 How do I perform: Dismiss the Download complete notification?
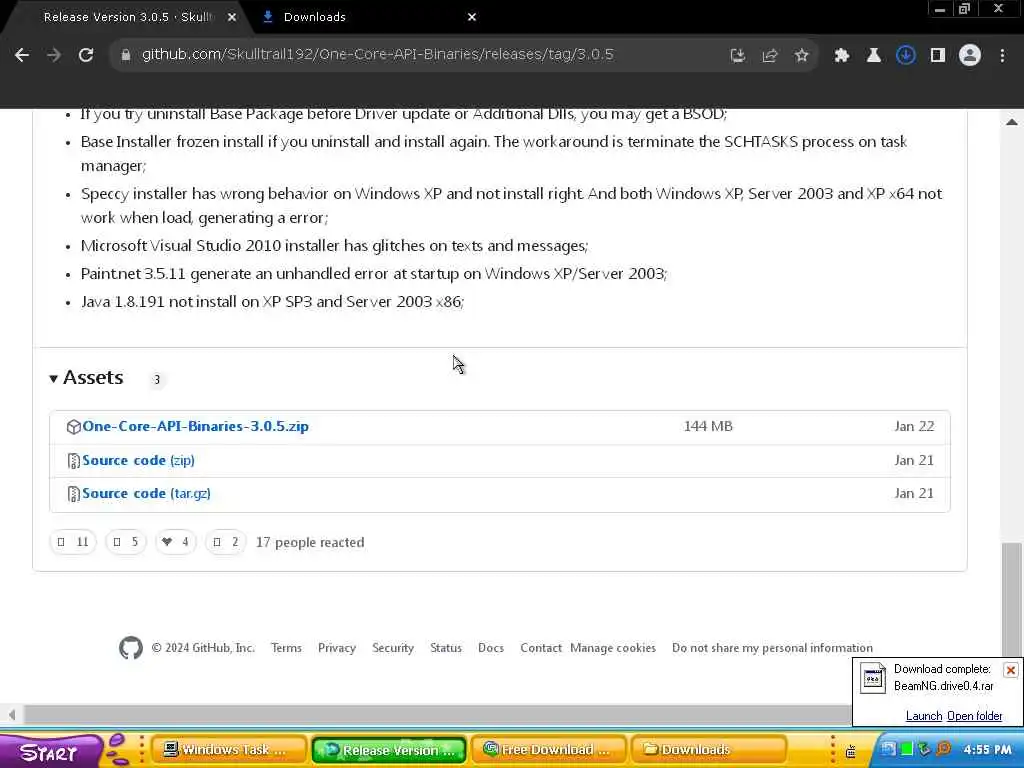(x=1010, y=670)
